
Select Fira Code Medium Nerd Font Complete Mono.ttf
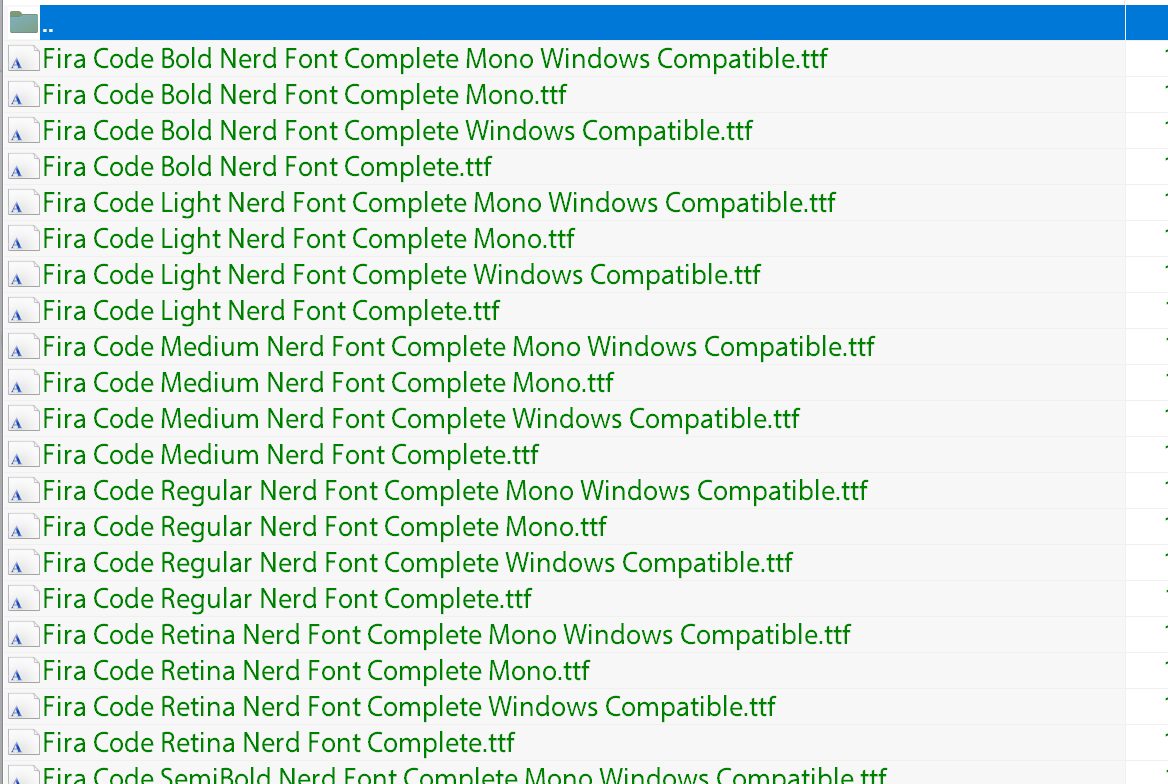(328, 383)
